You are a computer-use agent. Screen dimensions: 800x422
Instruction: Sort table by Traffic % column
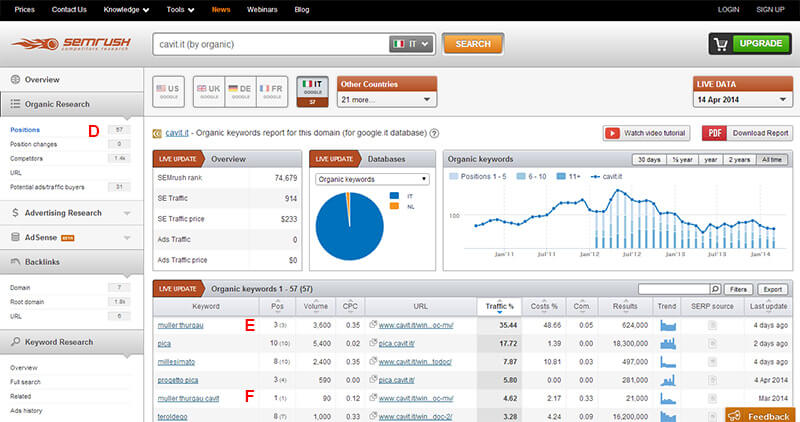(499, 306)
